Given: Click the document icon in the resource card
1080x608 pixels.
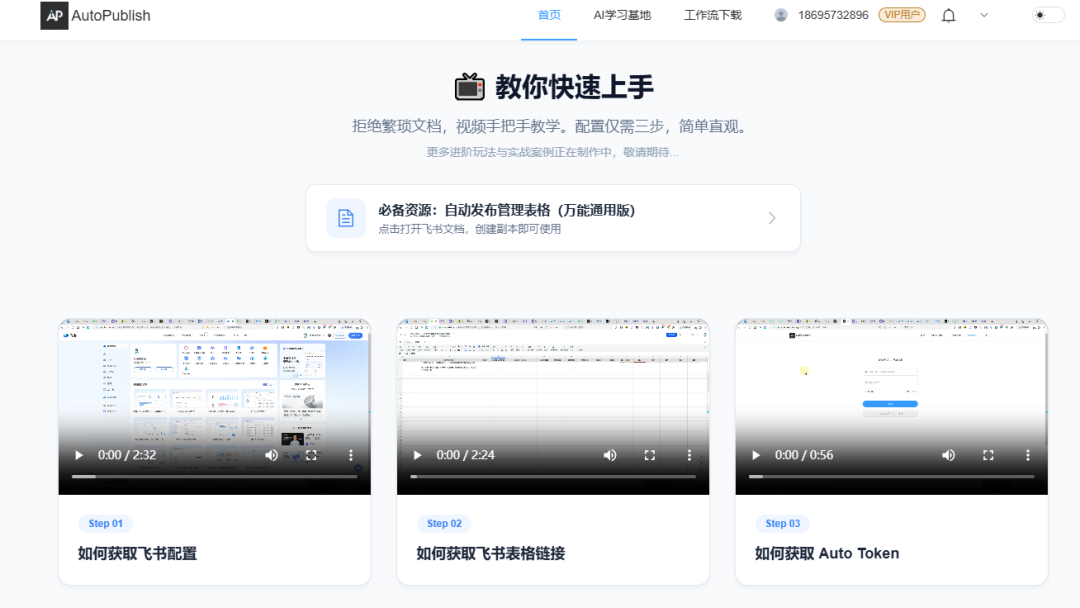Looking at the screenshot, I should [346, 218].
